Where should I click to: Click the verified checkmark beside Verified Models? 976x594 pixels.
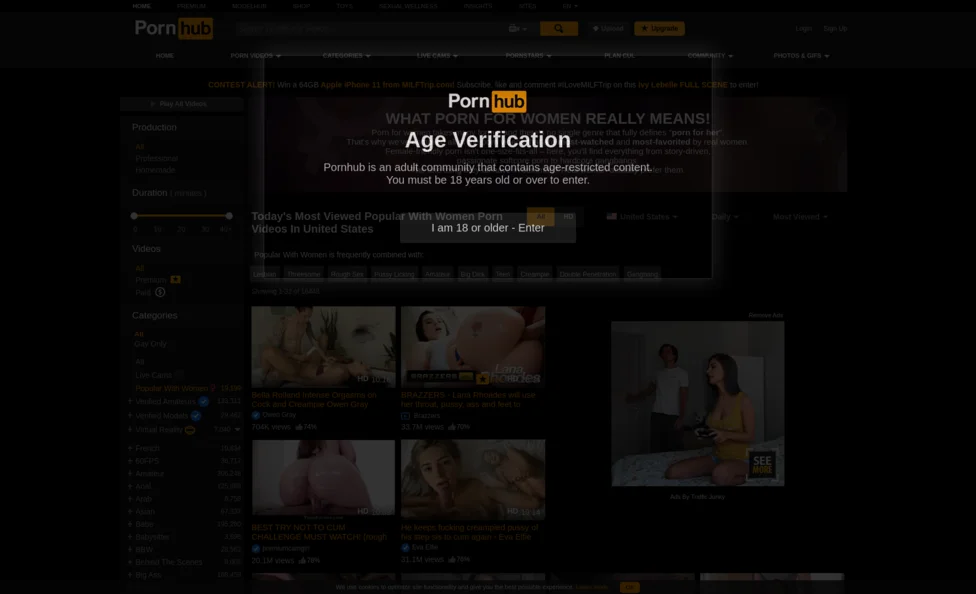pyautogui.click(x=195, y=416)
